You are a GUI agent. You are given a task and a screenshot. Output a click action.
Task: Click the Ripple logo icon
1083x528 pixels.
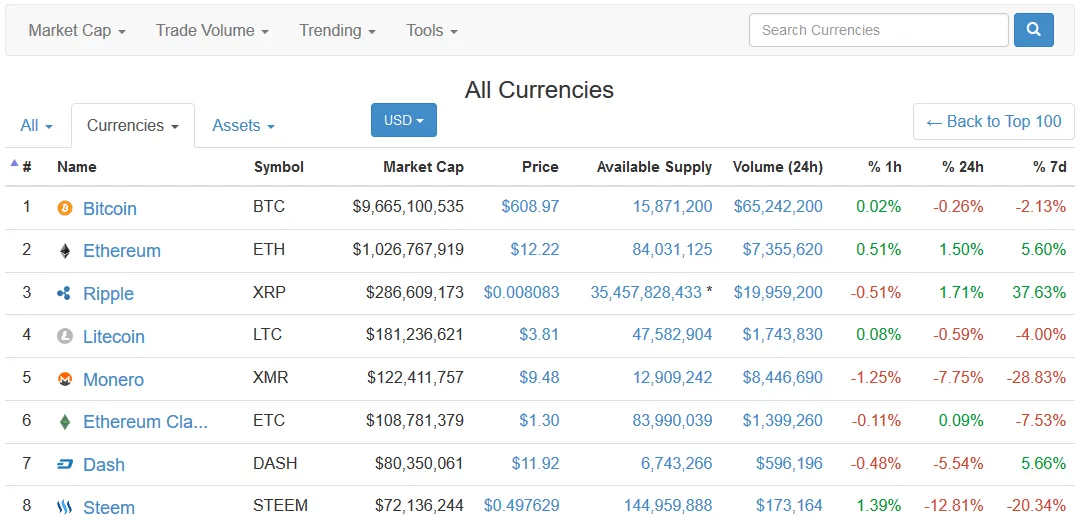click(x=64, y=294)
